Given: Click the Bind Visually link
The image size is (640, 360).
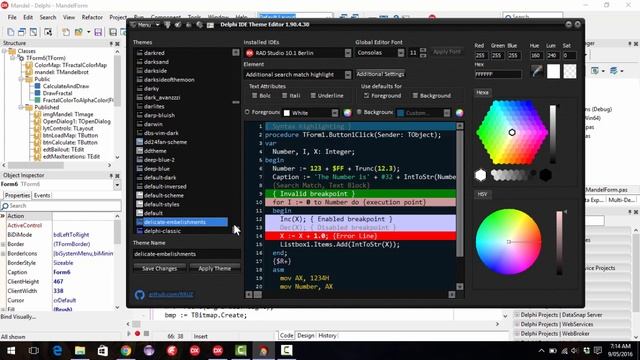Looking at the screenshot, I should coord(18,317).
